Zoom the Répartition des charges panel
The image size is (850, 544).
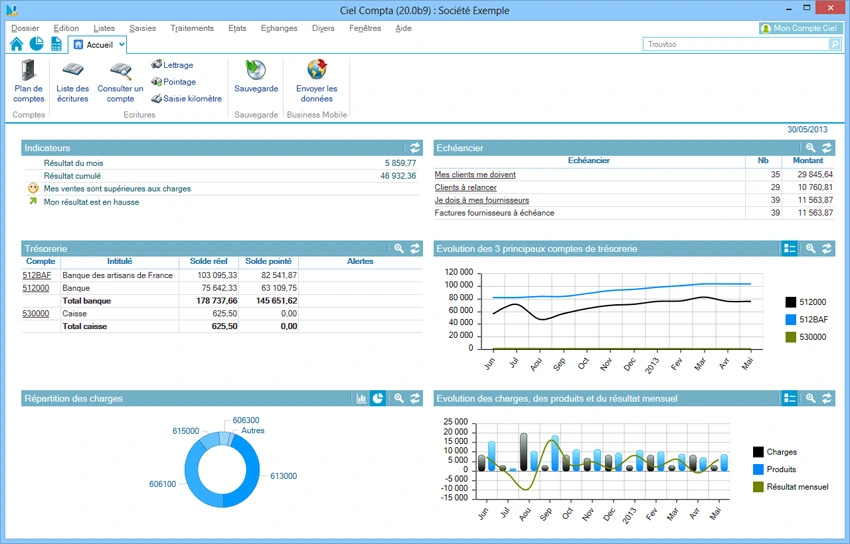click(x=399, y=398)
